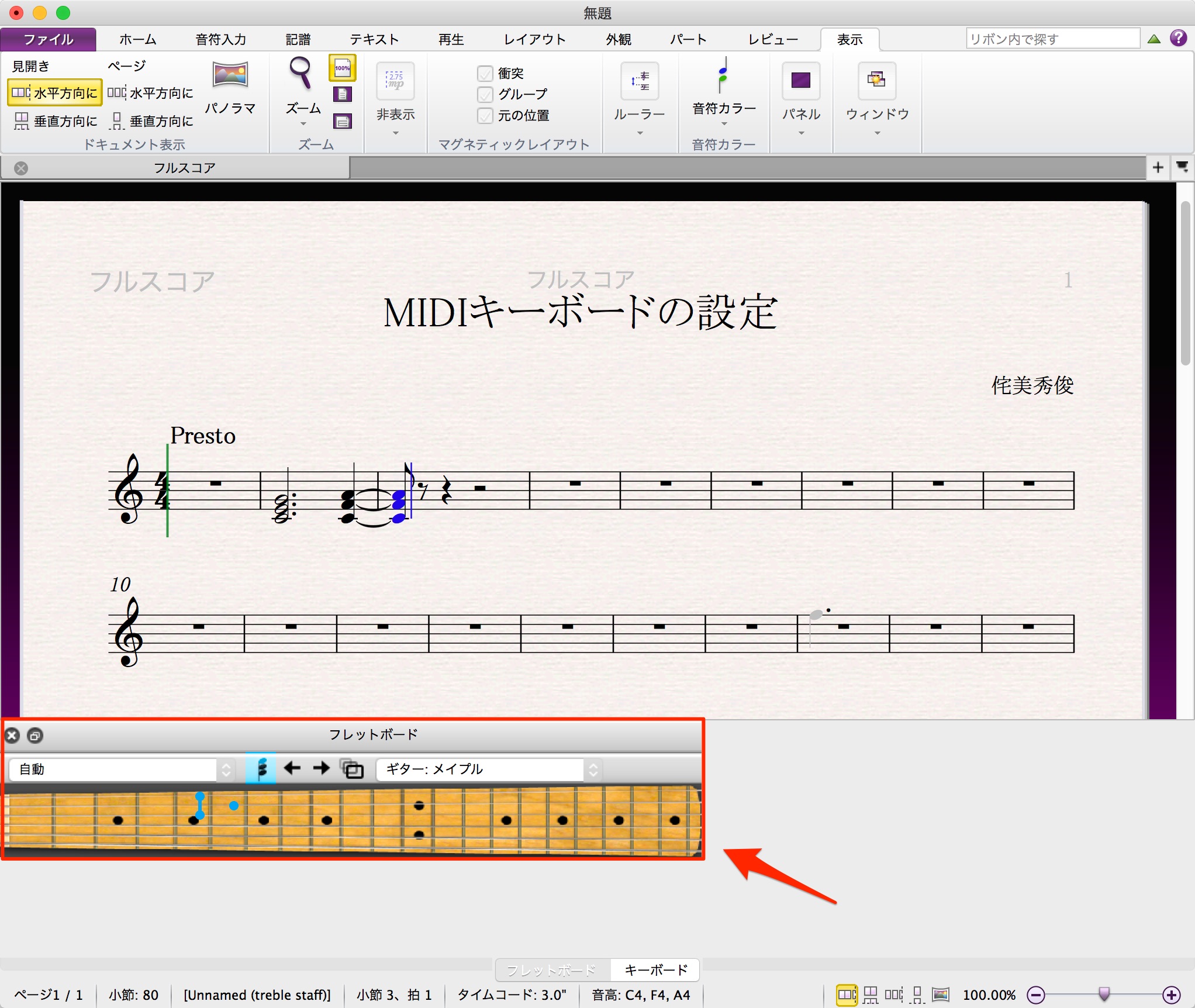The image size is (1195, 1008).
Task: Switch to the テキスト ribbon tab
Action: tap(374, 39)
